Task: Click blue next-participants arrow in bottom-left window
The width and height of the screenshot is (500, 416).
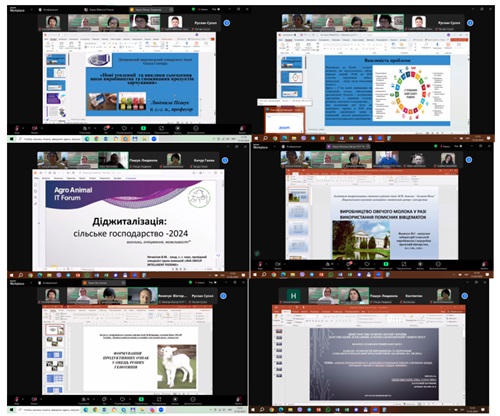Action: [x=223, y=296]
